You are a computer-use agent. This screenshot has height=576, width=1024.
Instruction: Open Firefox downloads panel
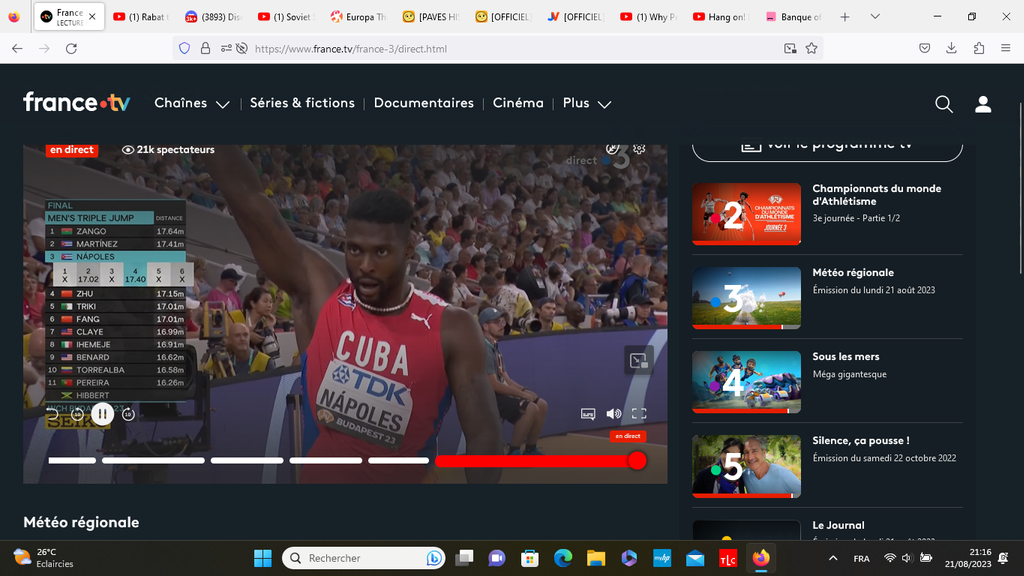tap(952, 48)
